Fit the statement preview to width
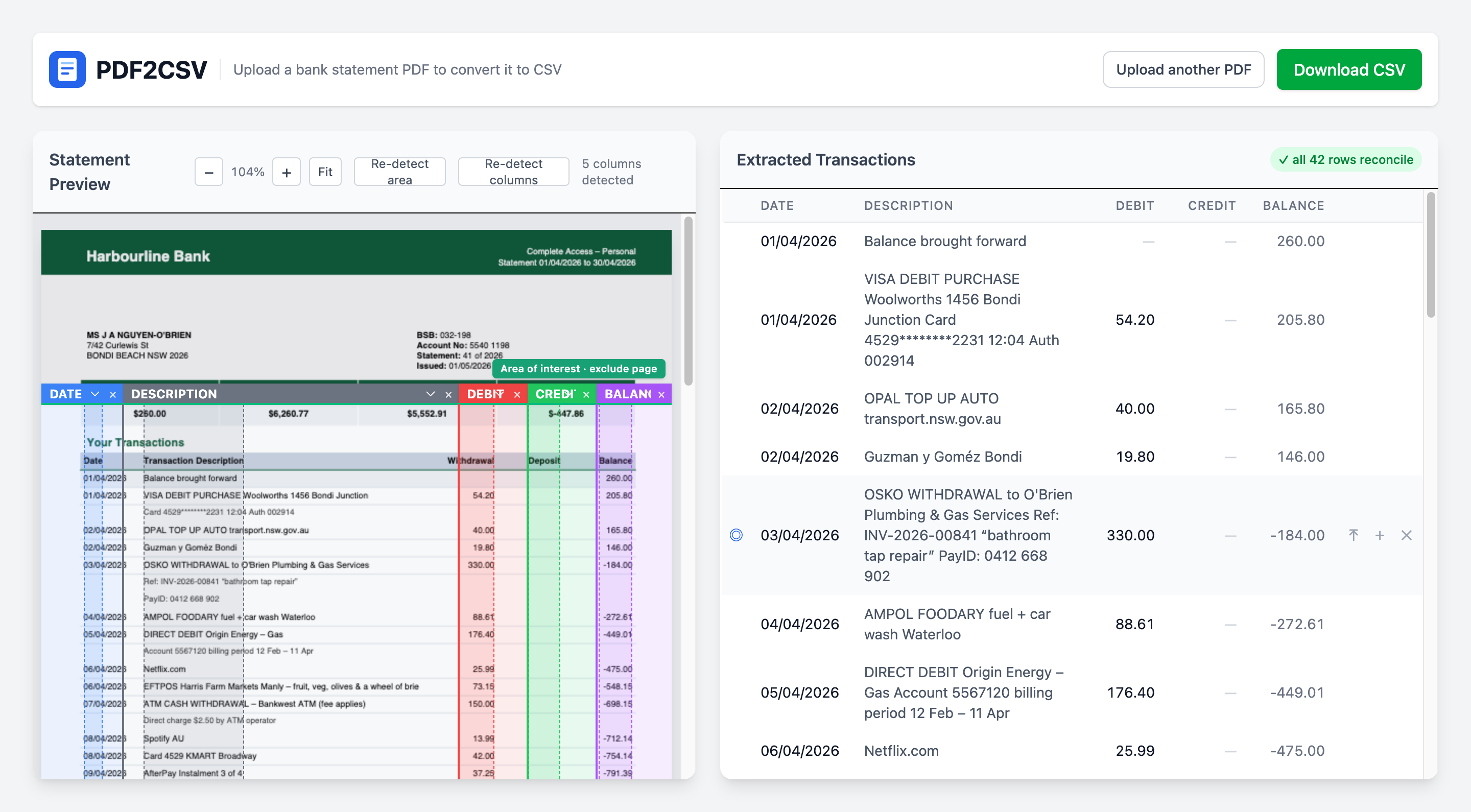 tap(325, 172)
